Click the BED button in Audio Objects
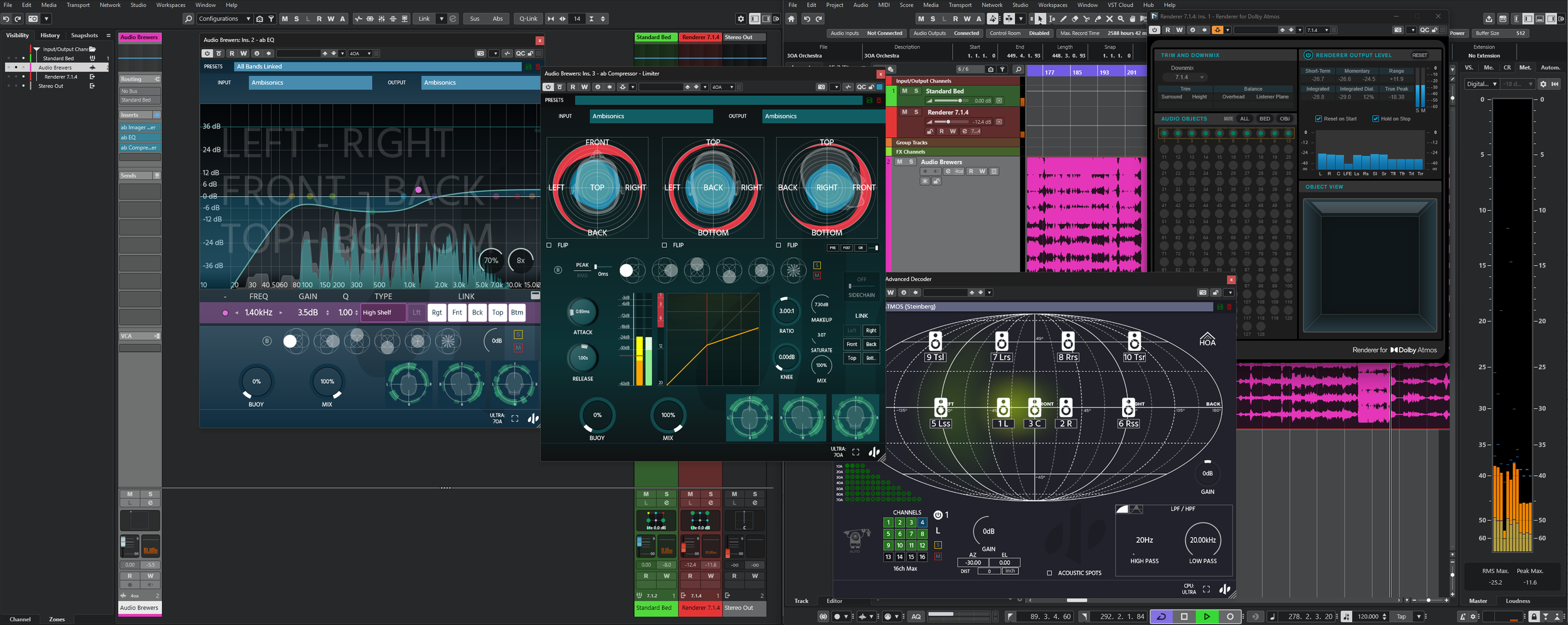 pos(1265,118)
